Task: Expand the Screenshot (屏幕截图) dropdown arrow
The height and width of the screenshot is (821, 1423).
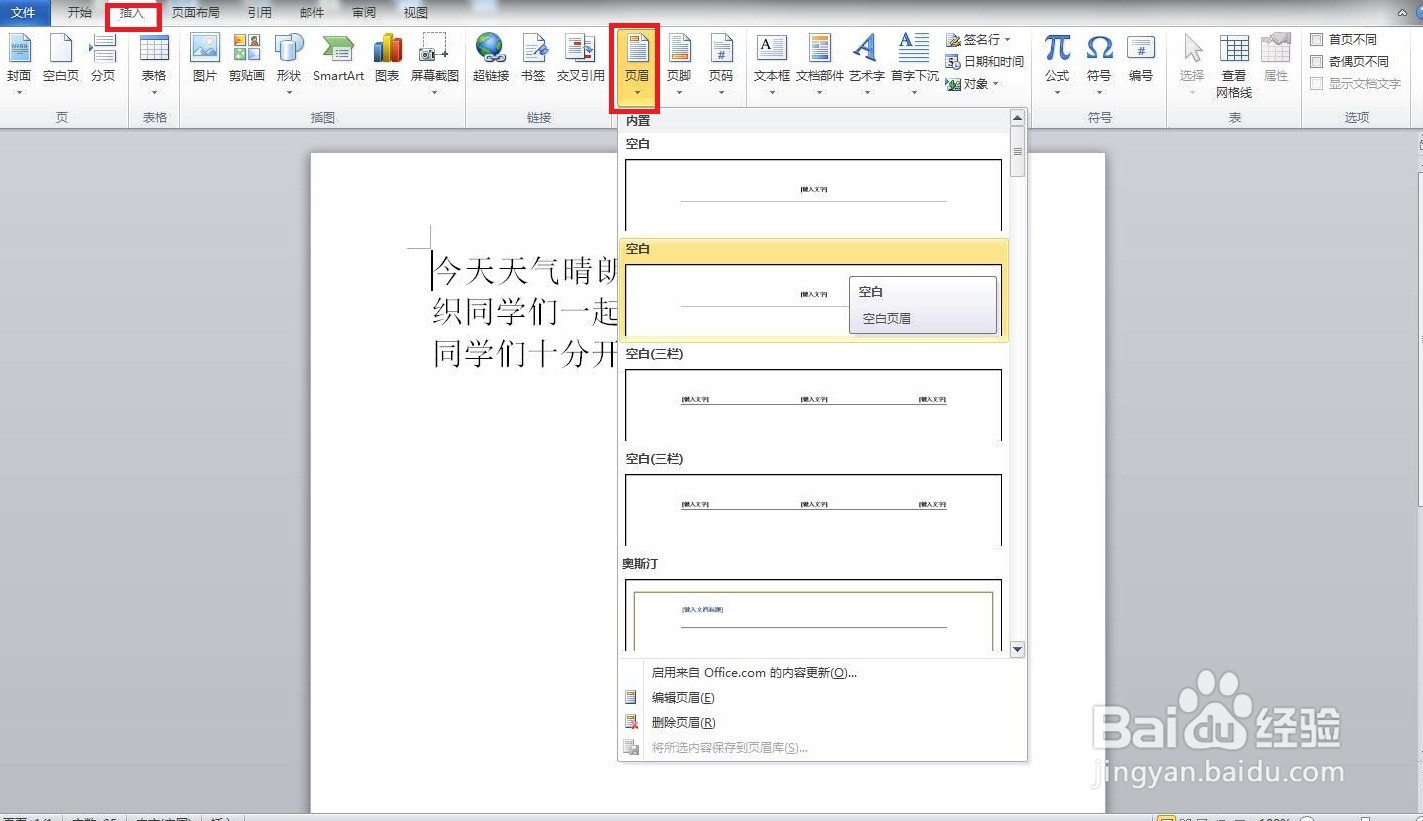Action: [434, 93]
